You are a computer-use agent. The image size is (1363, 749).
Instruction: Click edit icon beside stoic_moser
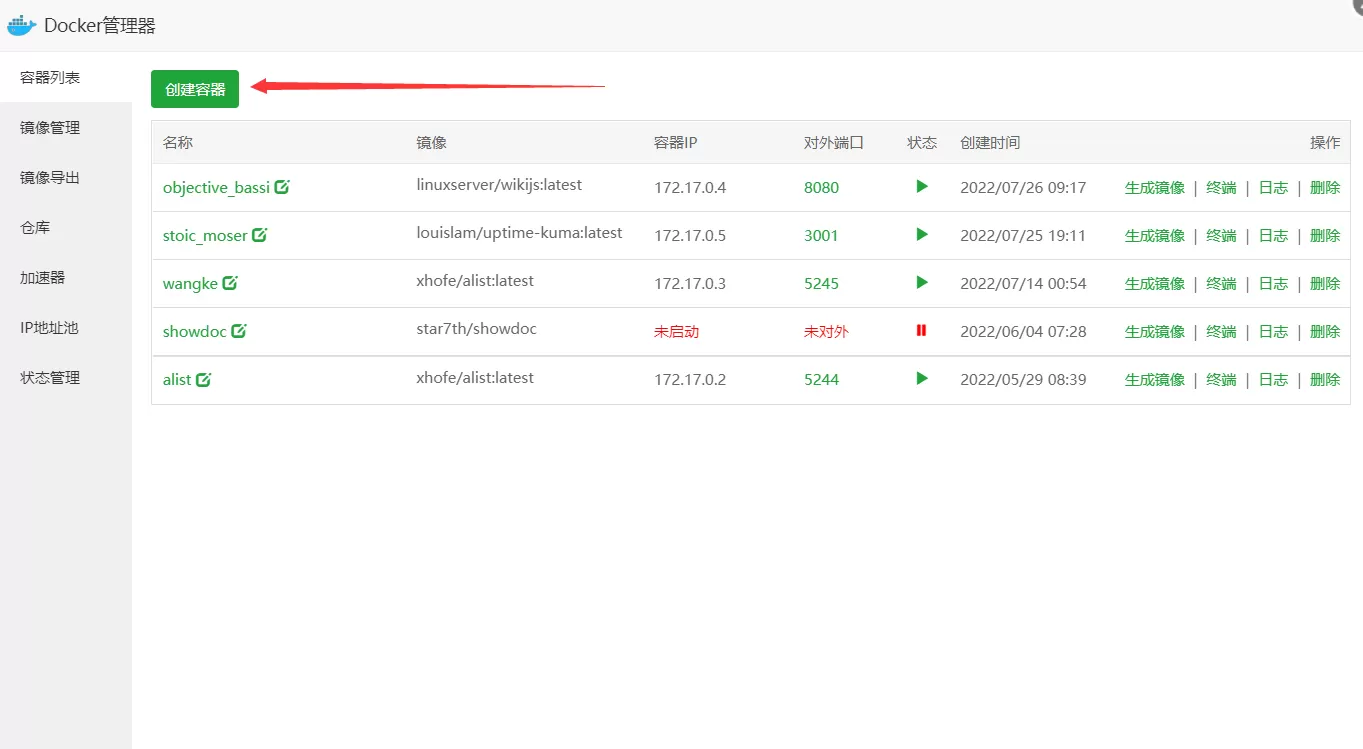[260, 235]
